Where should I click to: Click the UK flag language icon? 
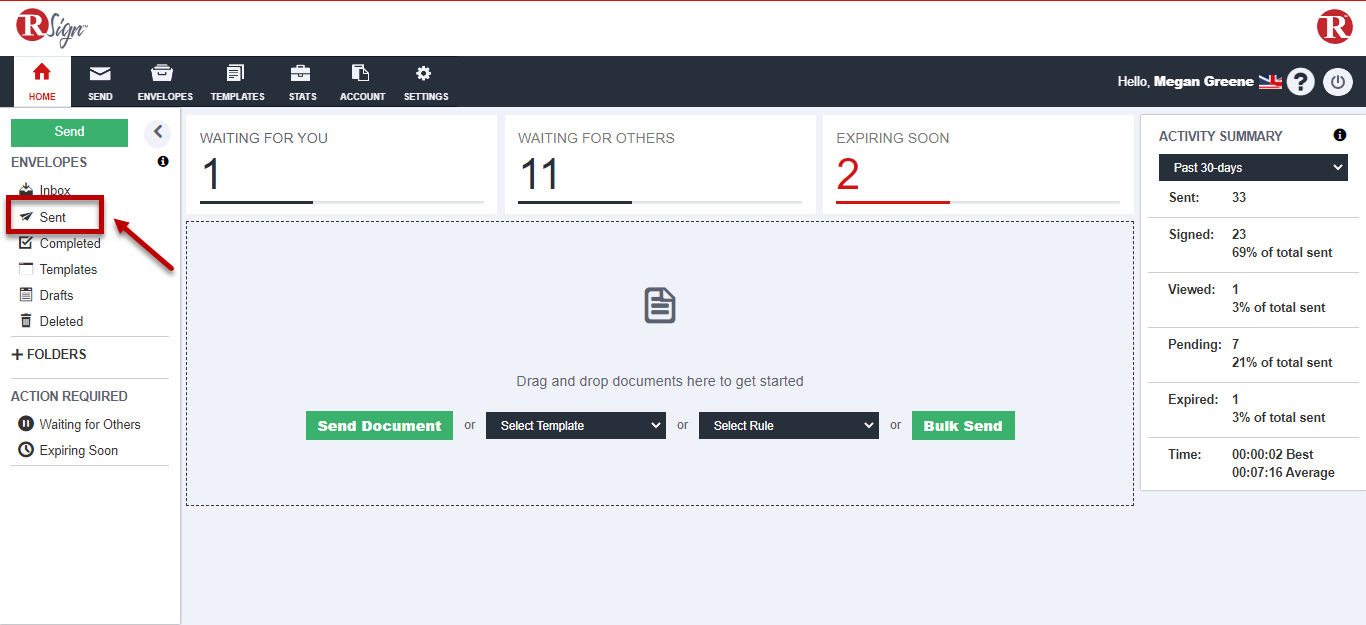click(x=1270, y=82)
